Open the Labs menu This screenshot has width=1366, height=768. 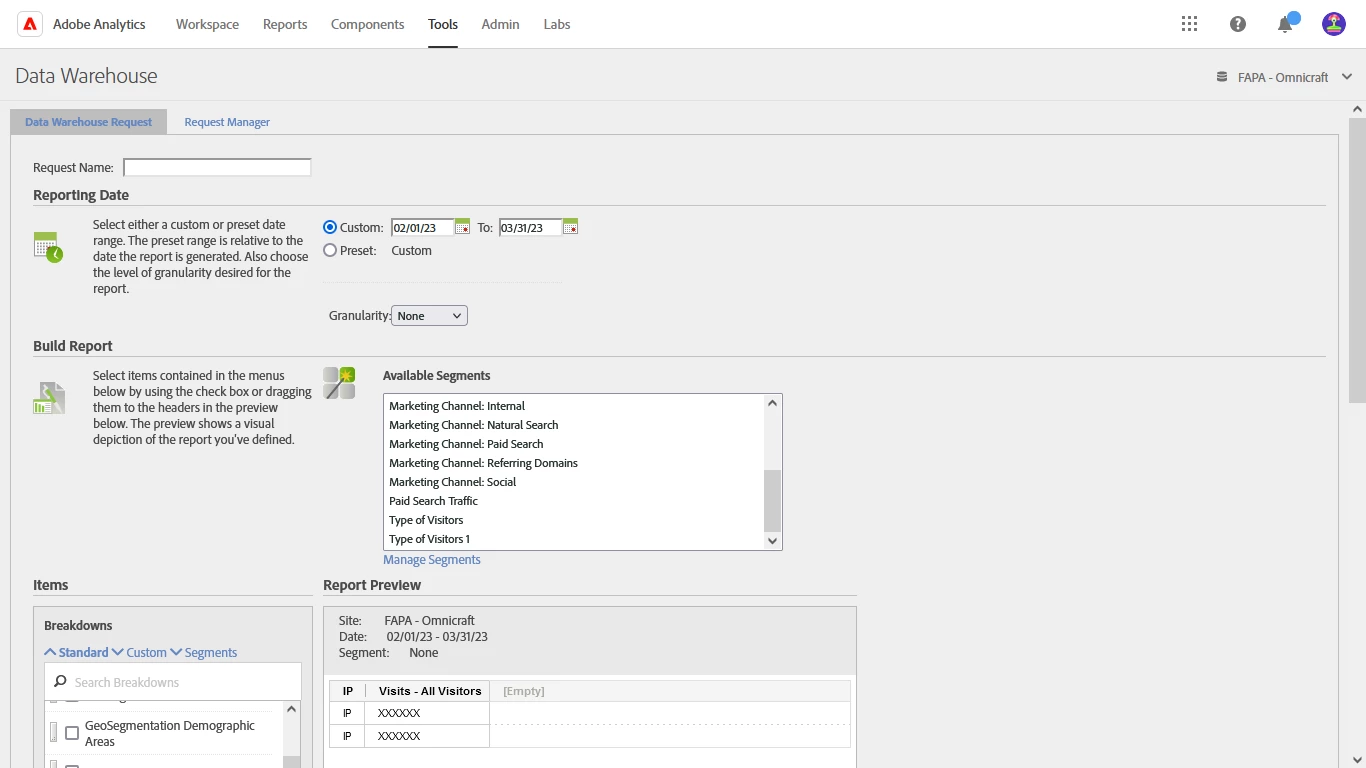click(557, 24)
